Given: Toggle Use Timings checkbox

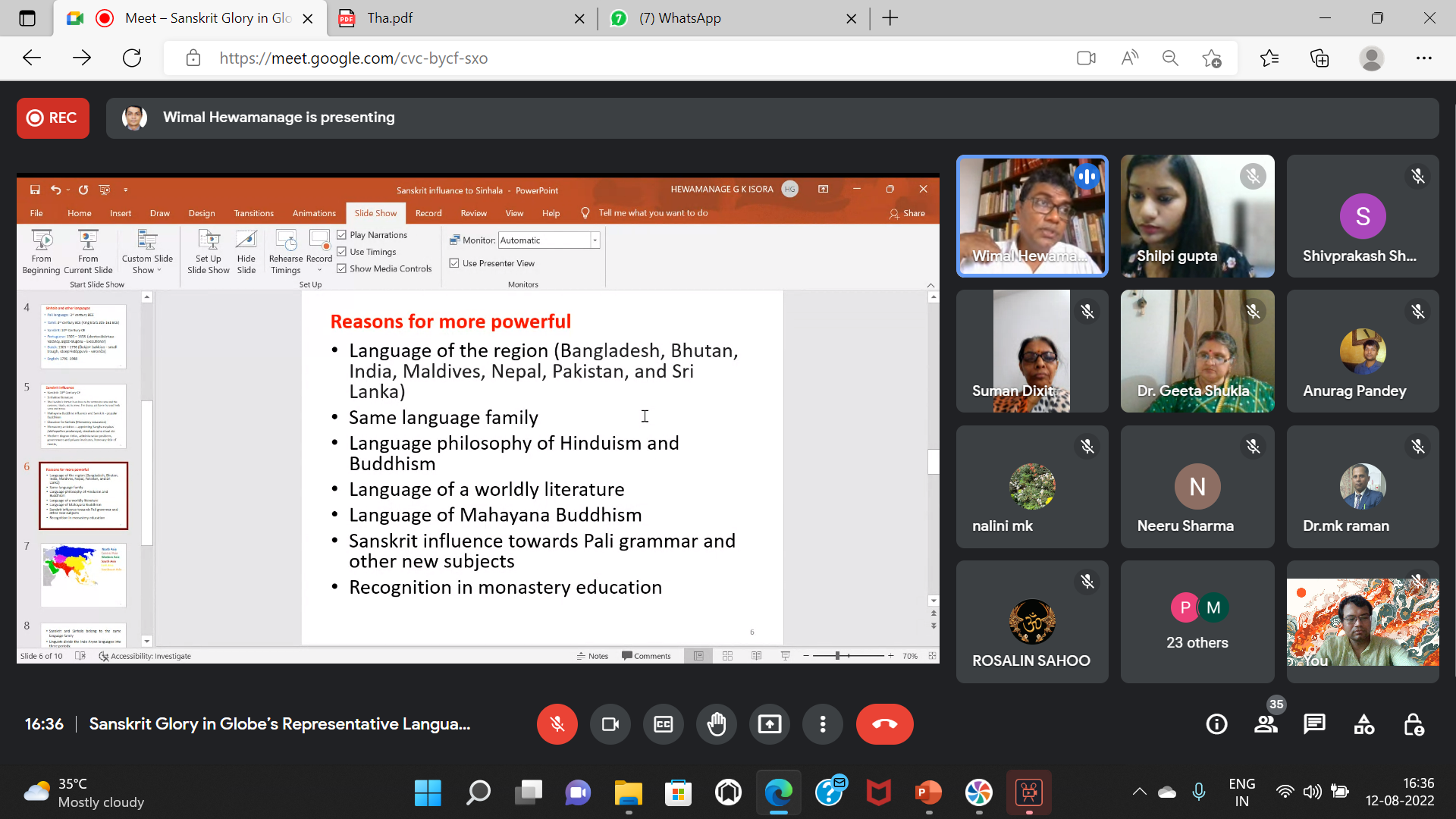Looking at the screenshot, I should point(342,252).
